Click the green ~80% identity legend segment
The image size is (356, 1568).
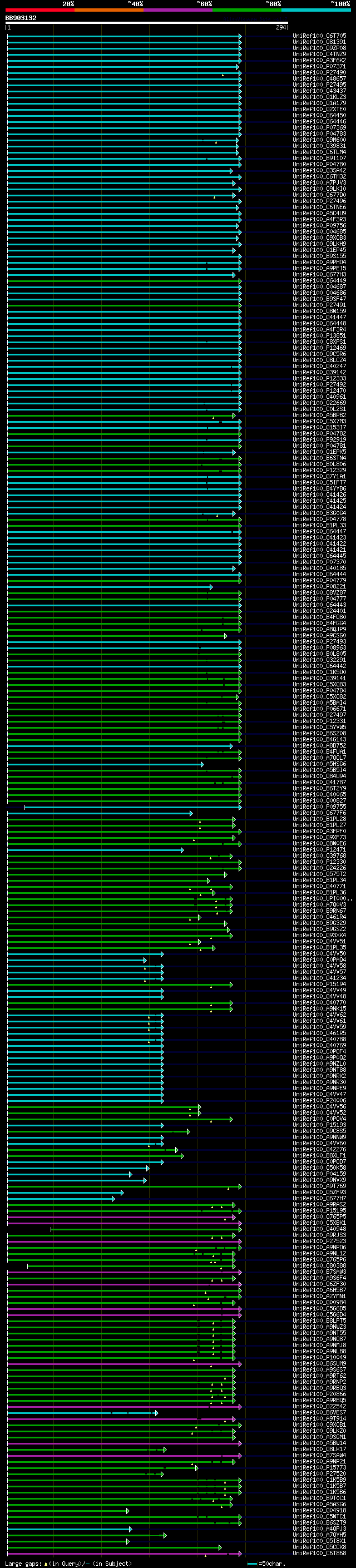pyautogui.click(x=247, y=10)
